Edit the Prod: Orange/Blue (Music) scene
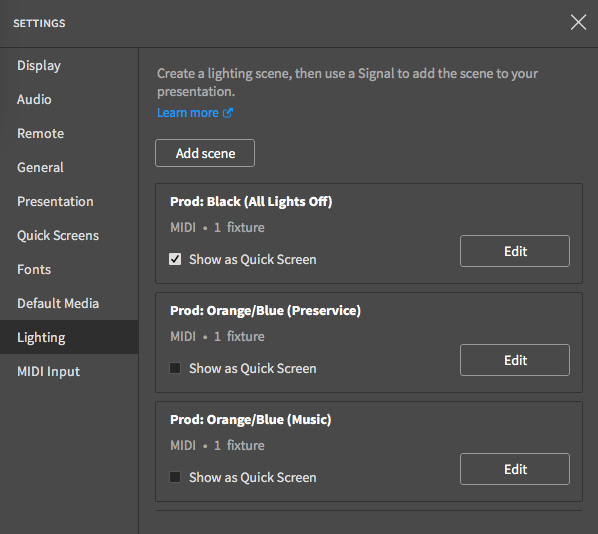This screenshot has height=534, width=598. 515,469
